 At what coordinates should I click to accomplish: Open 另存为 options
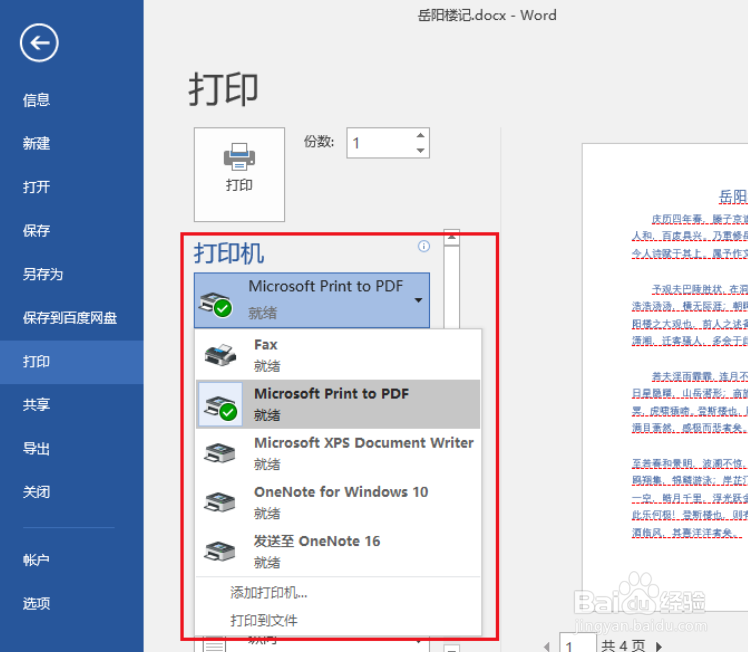pos(43,274)
